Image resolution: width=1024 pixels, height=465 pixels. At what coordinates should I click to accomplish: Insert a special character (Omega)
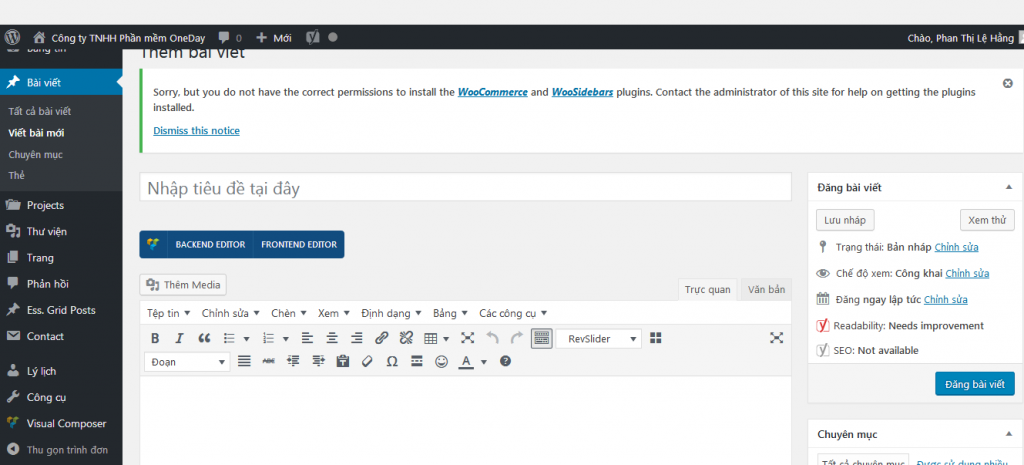(391, 362)
